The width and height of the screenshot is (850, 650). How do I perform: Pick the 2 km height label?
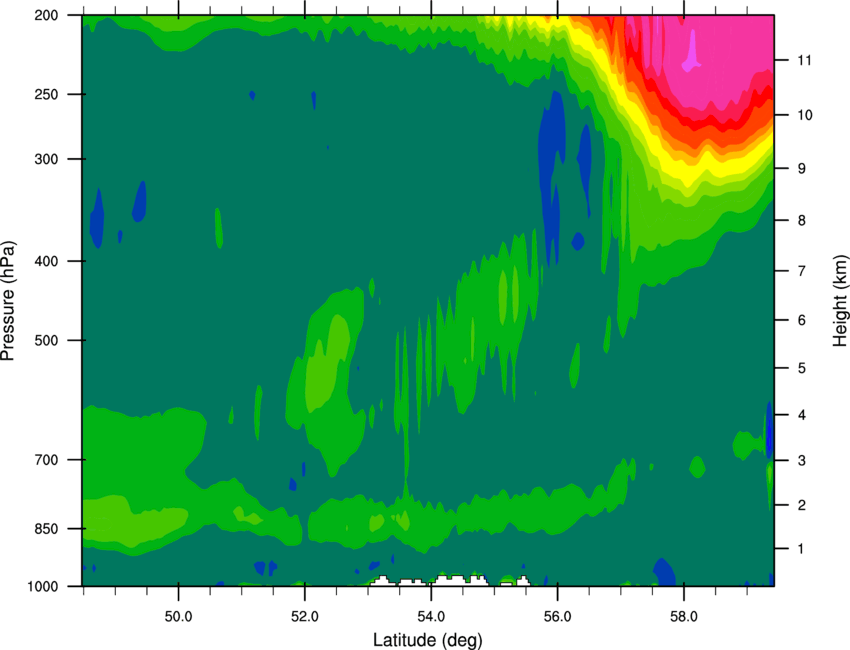click(801, 505)
